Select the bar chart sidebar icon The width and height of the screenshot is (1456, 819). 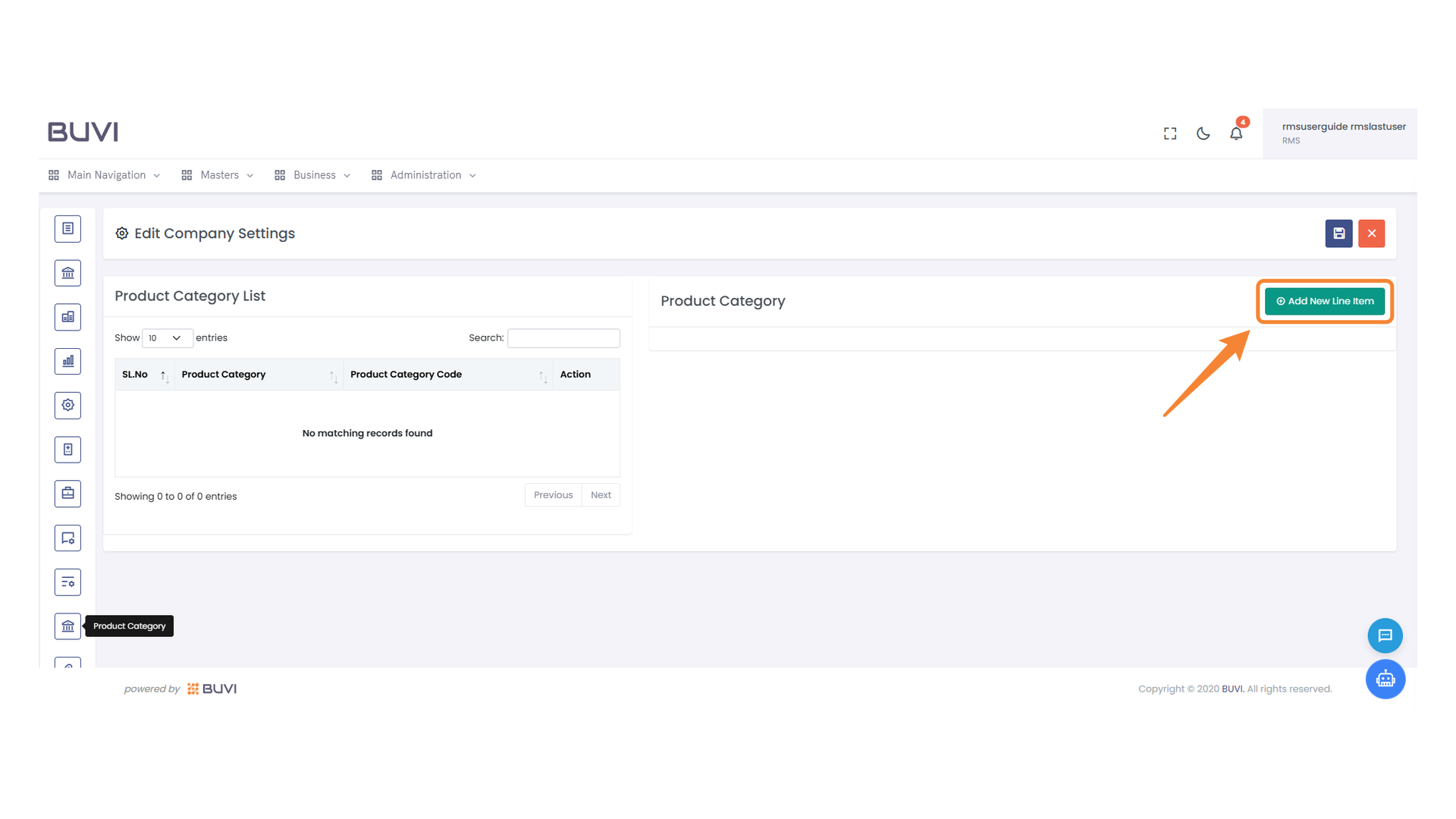pos(67,361)
